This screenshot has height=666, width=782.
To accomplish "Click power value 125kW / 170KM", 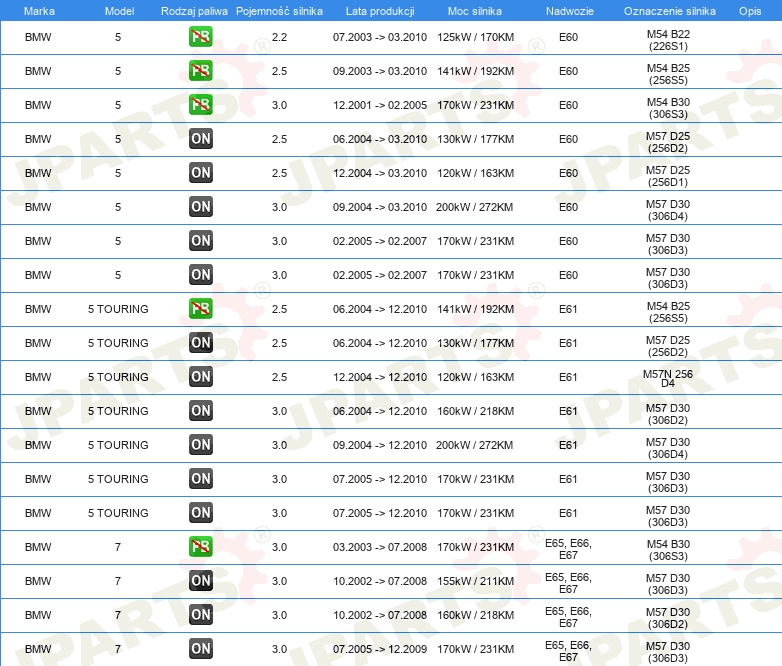I will click(475, 37).
